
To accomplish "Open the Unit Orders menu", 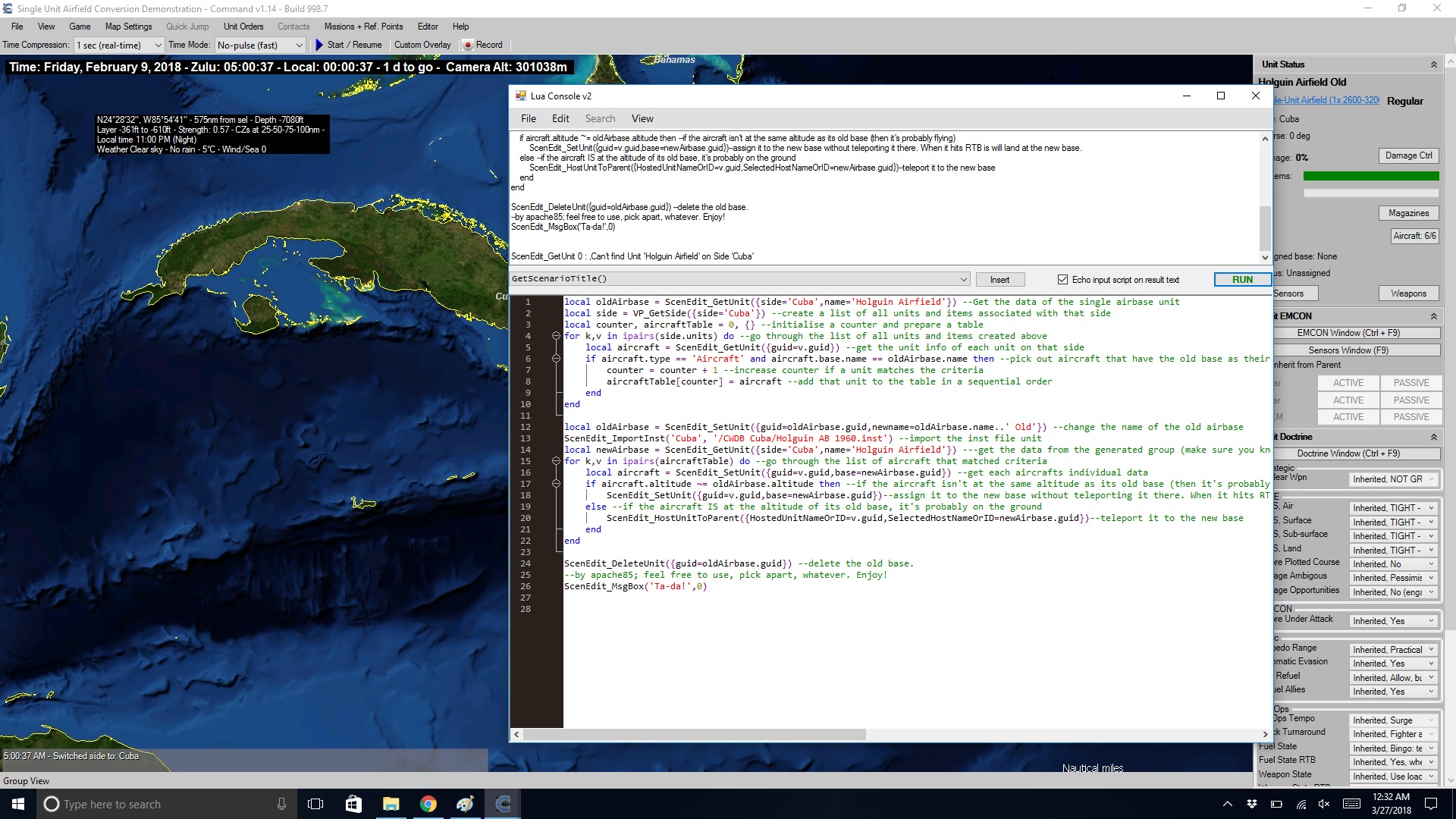I will pyautogui.click(x=243, y=27).
